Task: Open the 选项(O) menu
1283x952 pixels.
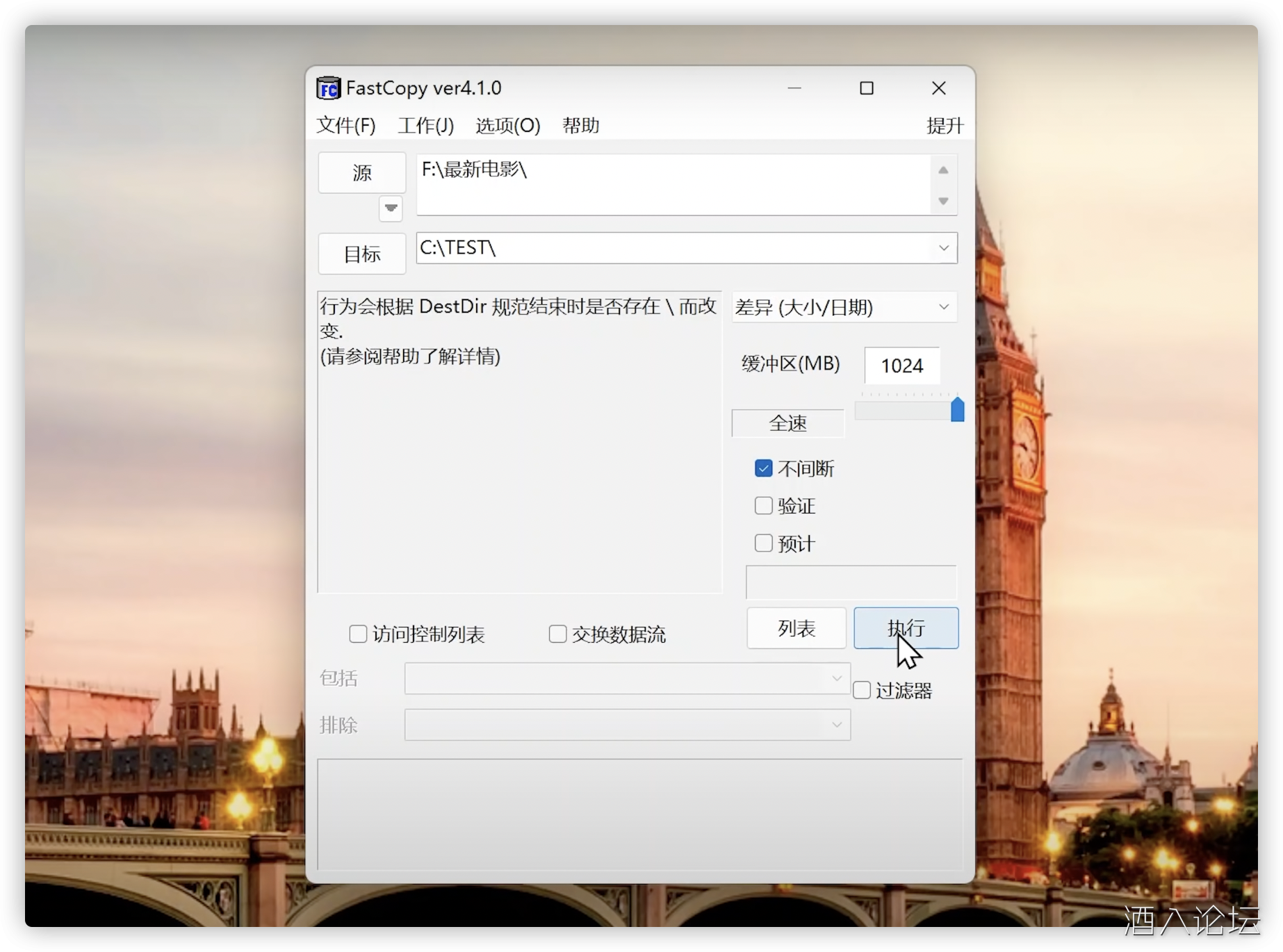Action: click(507, 126)
